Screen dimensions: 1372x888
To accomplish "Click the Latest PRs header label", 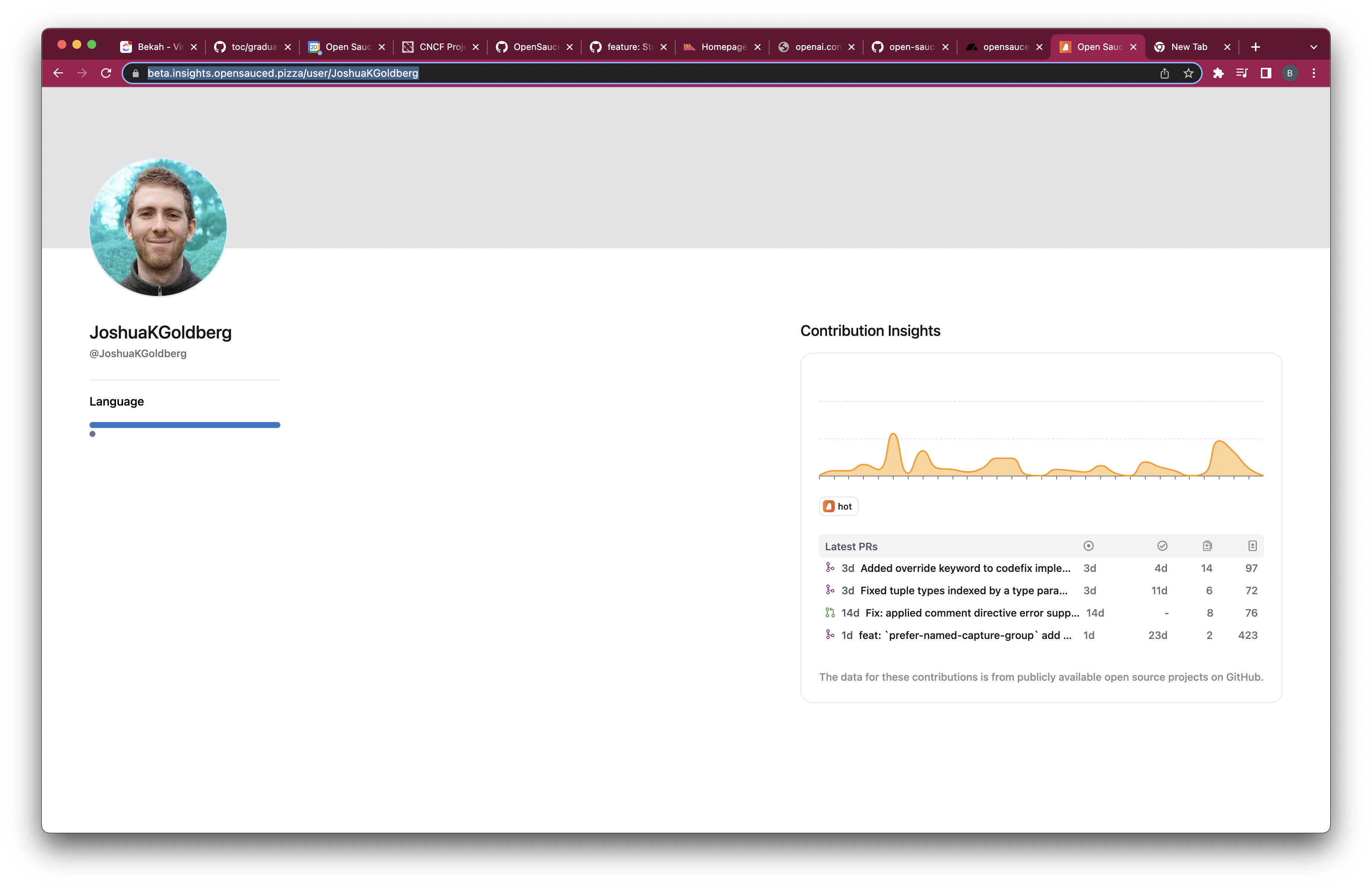I will [x=851, y=546].
